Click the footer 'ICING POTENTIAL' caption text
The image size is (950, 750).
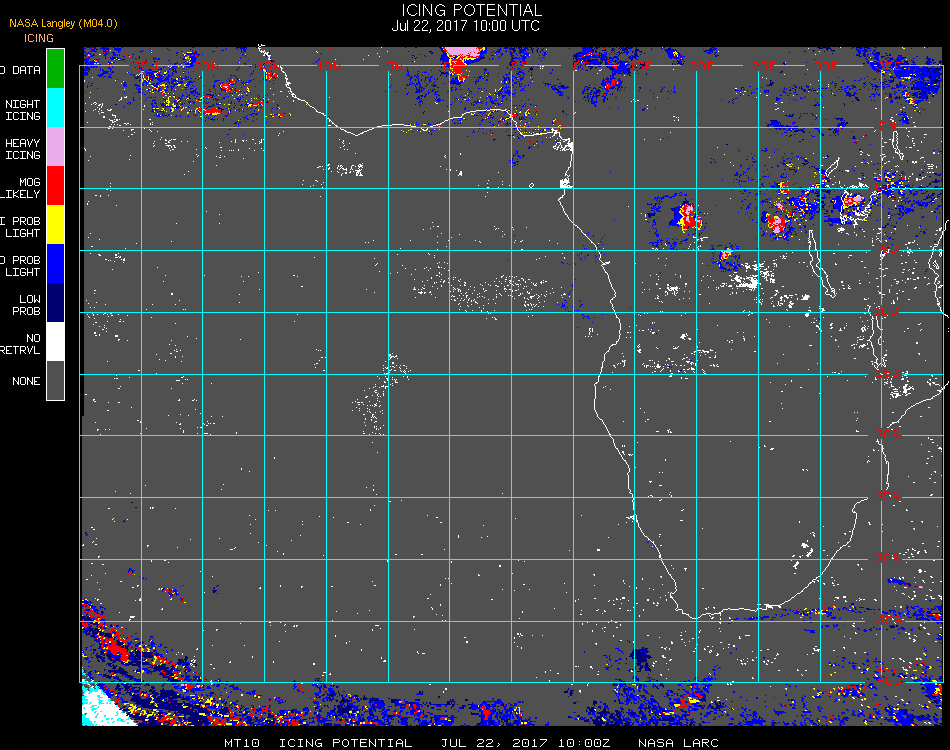pos(345,743)
